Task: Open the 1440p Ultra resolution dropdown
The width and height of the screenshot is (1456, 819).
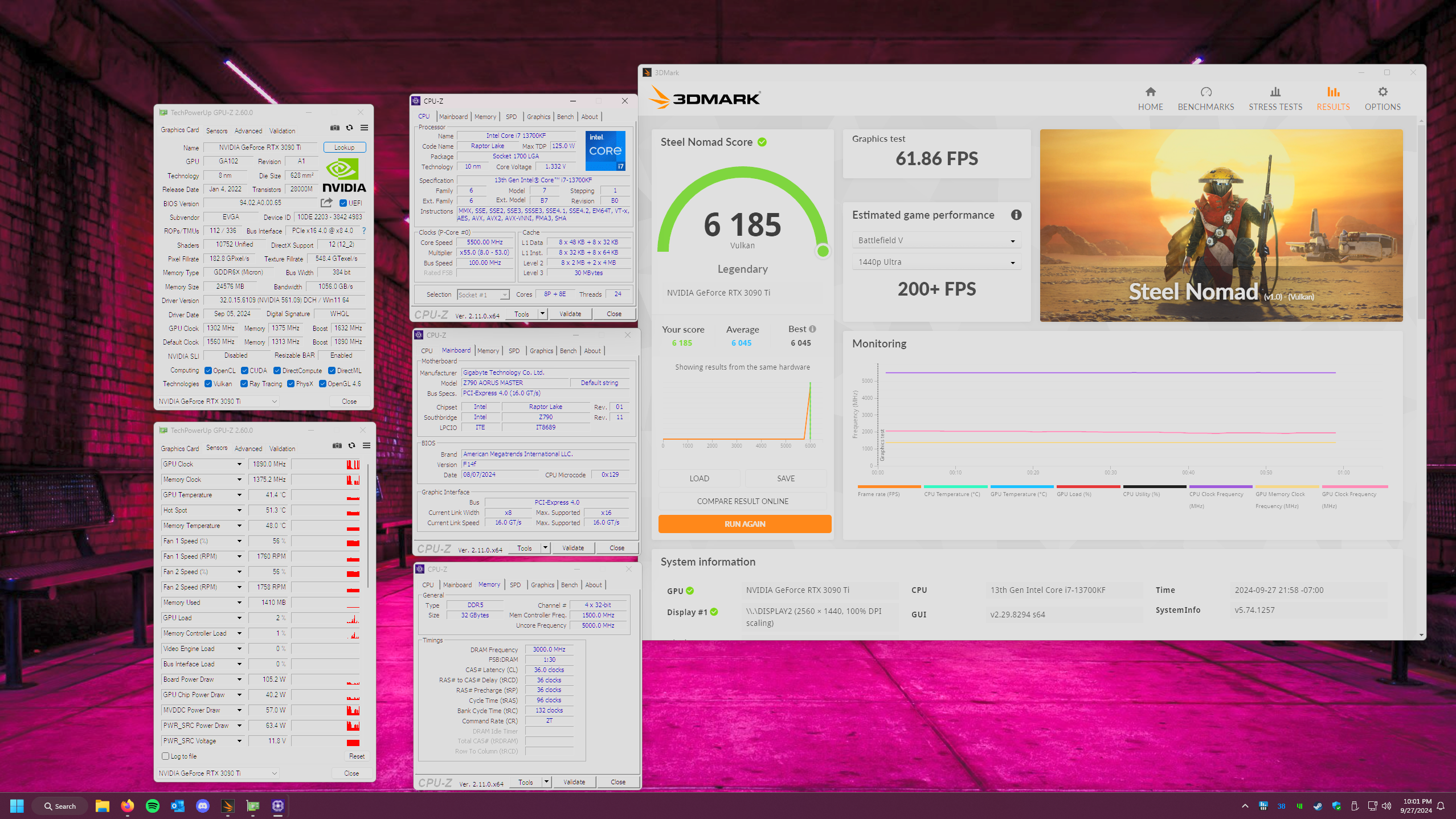Action: pyautogui.click(x=936, y=262)
